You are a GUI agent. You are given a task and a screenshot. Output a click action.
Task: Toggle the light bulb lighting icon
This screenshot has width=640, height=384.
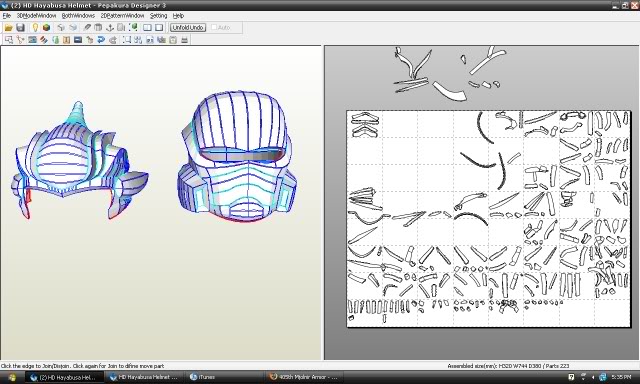[x=35, y=27]
